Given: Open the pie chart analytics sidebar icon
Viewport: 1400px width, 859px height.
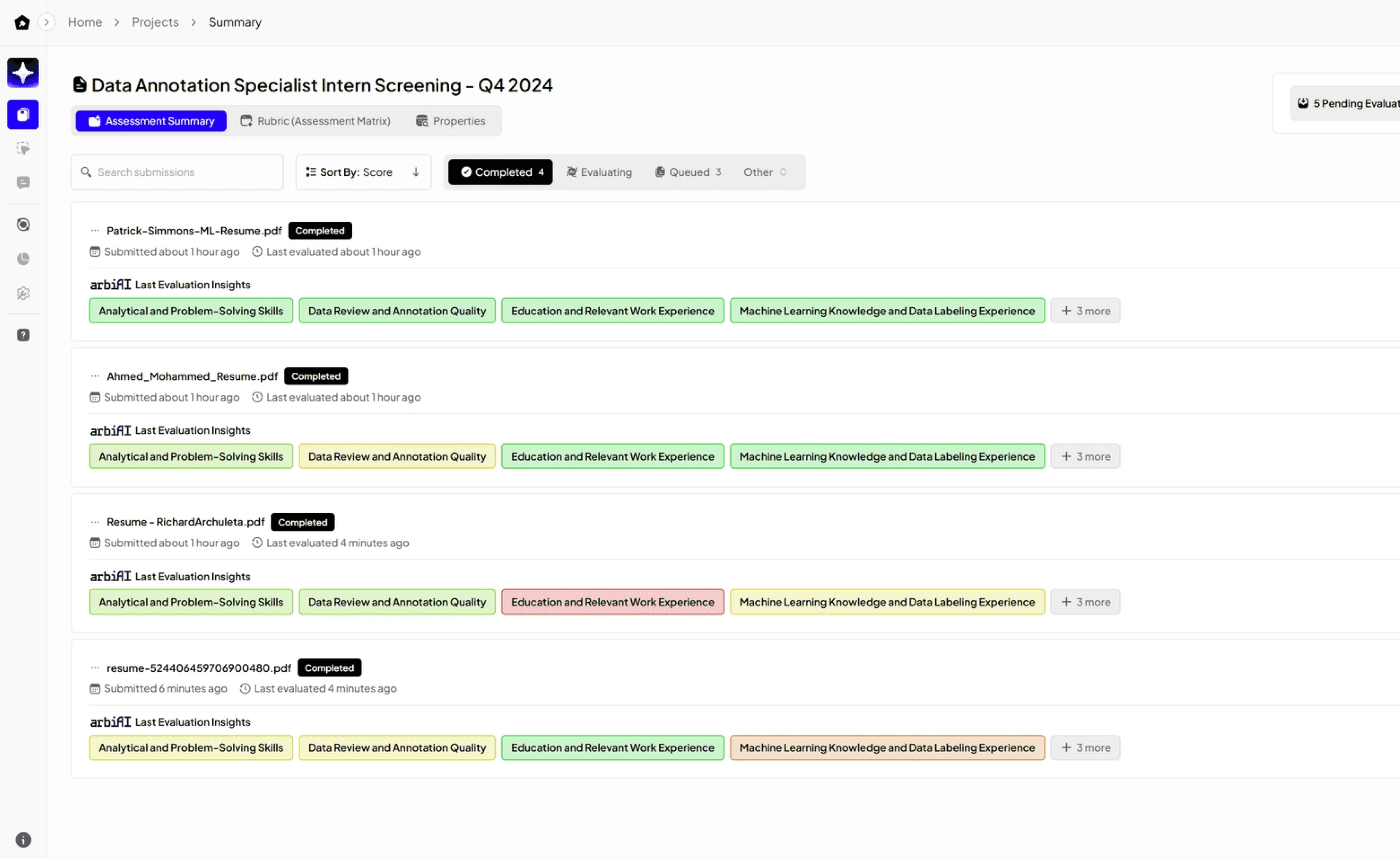Looking at the screenshot, I should [x=23, y=259].
